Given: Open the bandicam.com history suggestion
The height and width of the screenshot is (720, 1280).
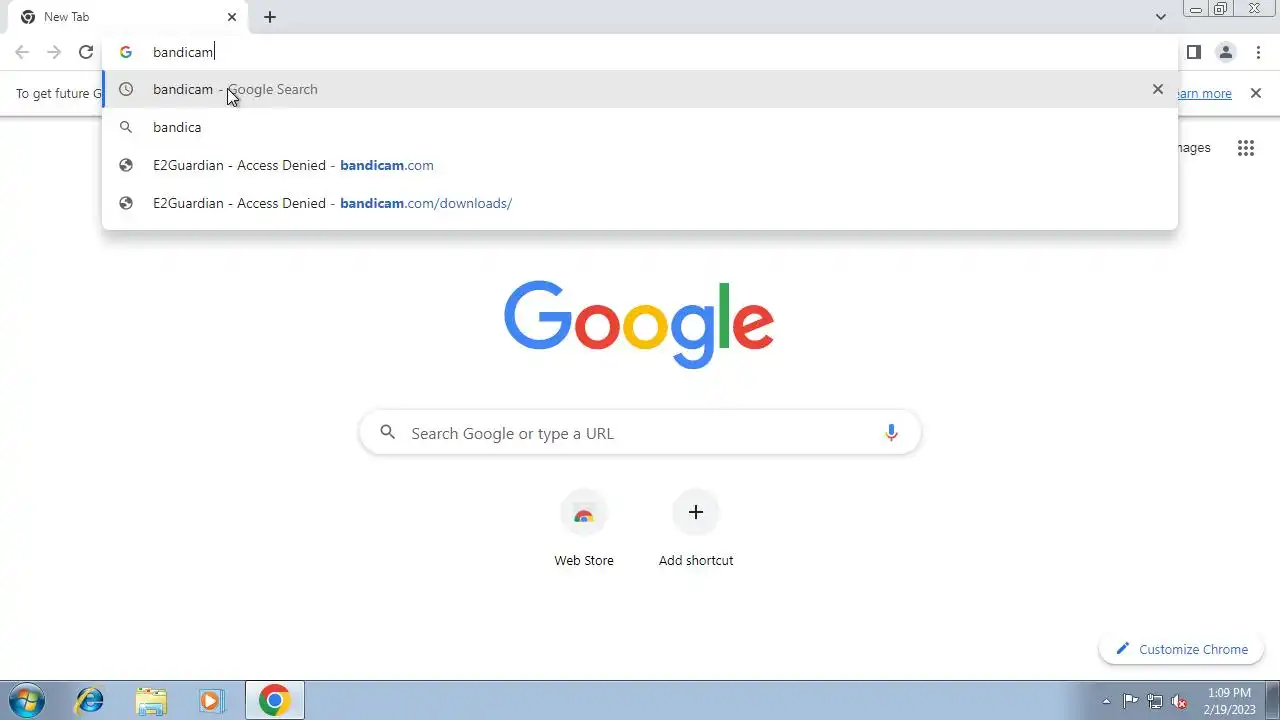Looking at the screenshot, I should coord(640,165).
